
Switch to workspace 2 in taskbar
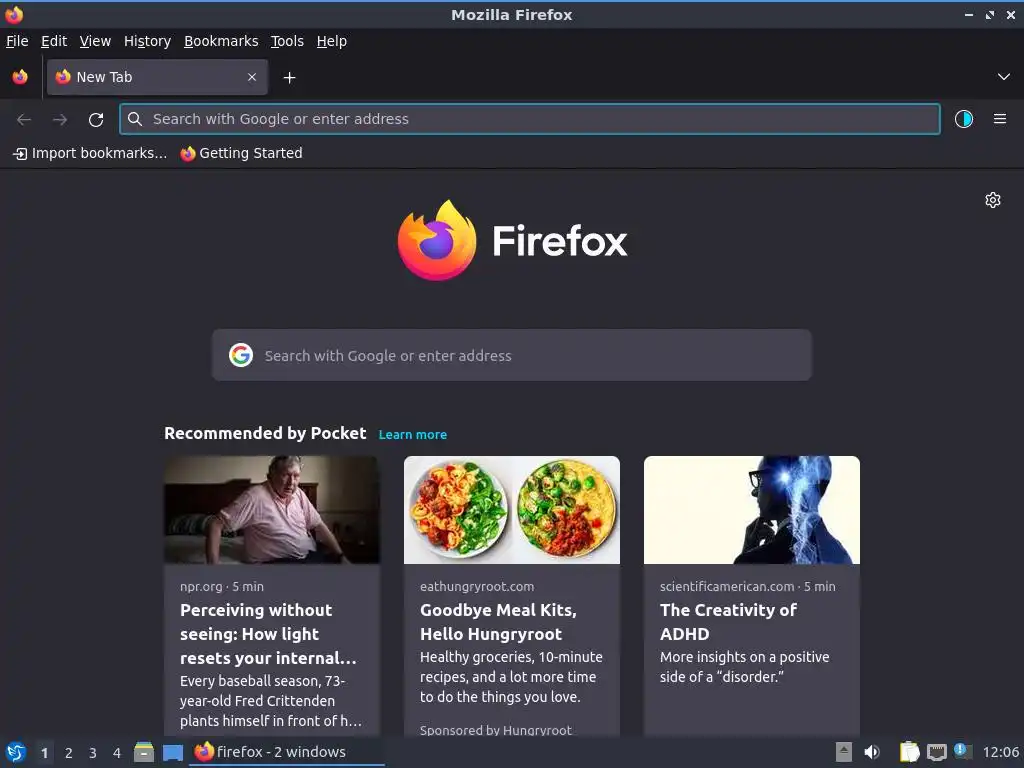tap(69, 752)
